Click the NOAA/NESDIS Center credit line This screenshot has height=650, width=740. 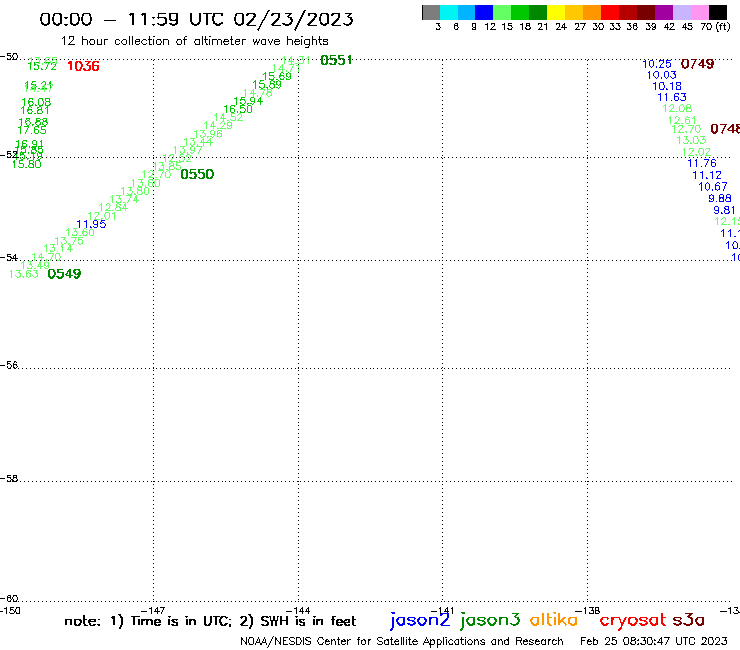click(x=402, y=642)
